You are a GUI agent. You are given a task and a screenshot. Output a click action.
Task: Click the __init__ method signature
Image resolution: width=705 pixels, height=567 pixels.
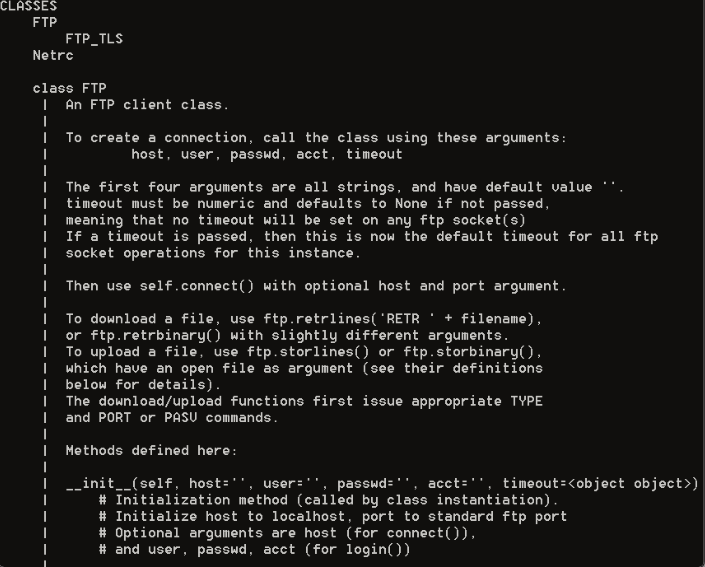[381, 484]
